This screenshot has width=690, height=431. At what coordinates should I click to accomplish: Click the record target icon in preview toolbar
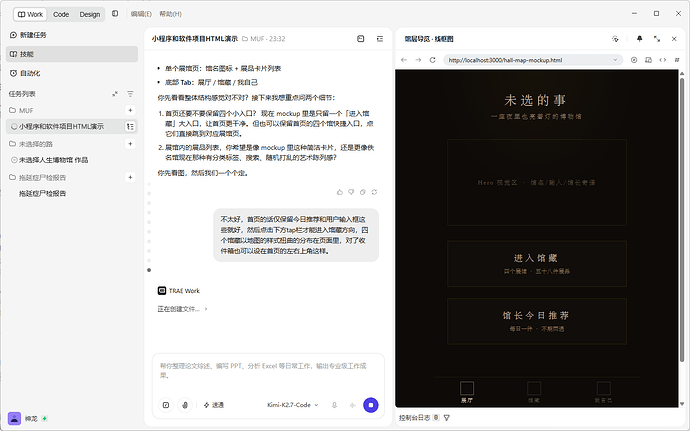point(634,60)
